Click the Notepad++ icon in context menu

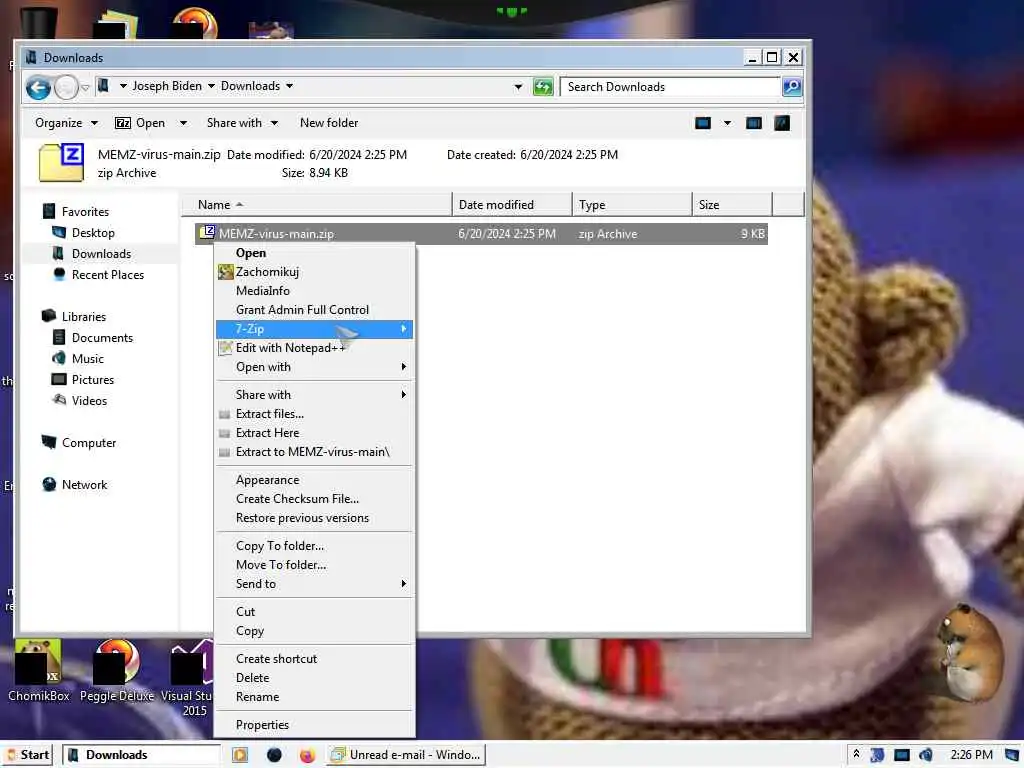tap(225, 347)
